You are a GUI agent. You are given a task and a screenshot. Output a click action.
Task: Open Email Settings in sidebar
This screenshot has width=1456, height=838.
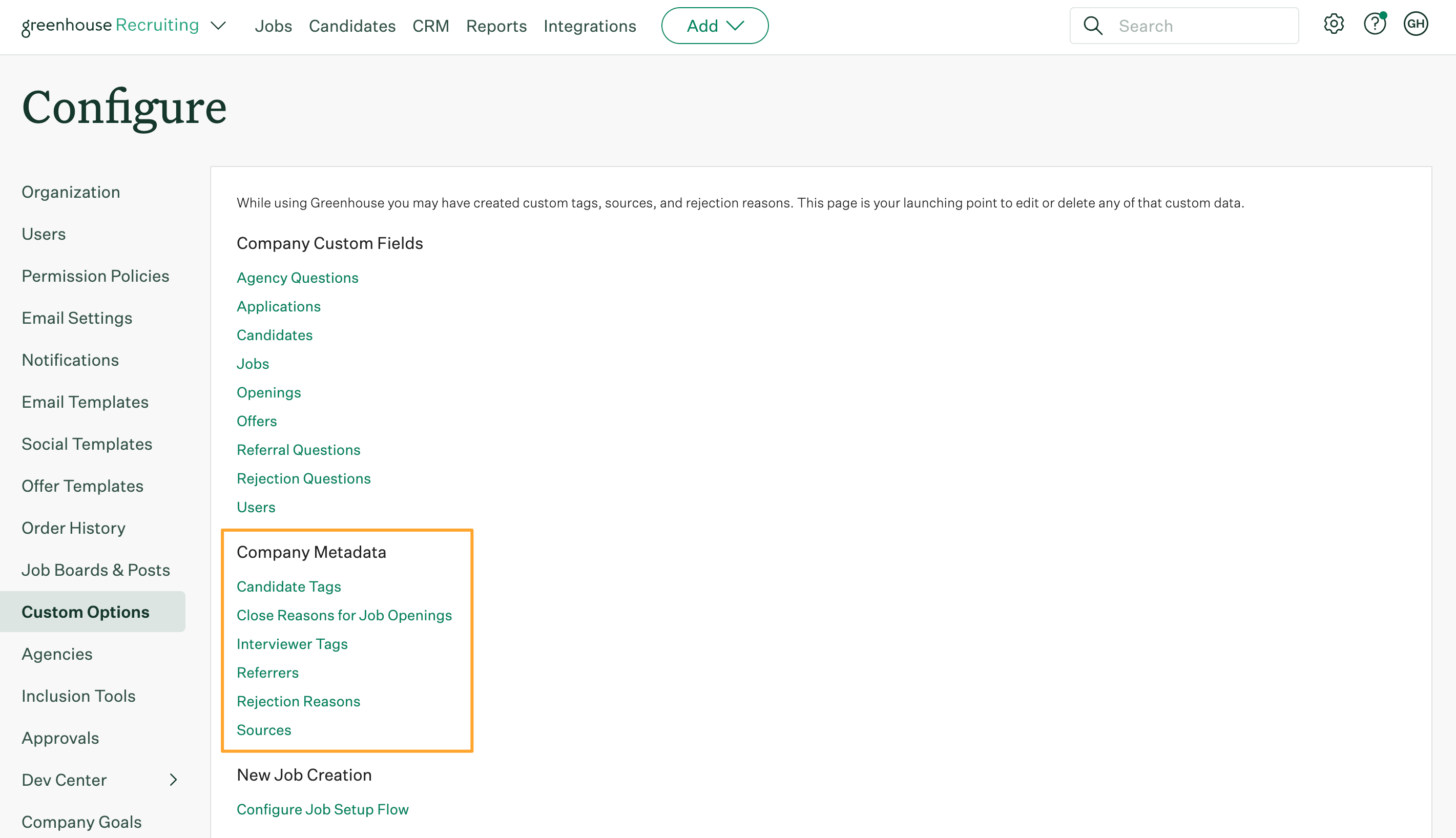tap(77, 318)
